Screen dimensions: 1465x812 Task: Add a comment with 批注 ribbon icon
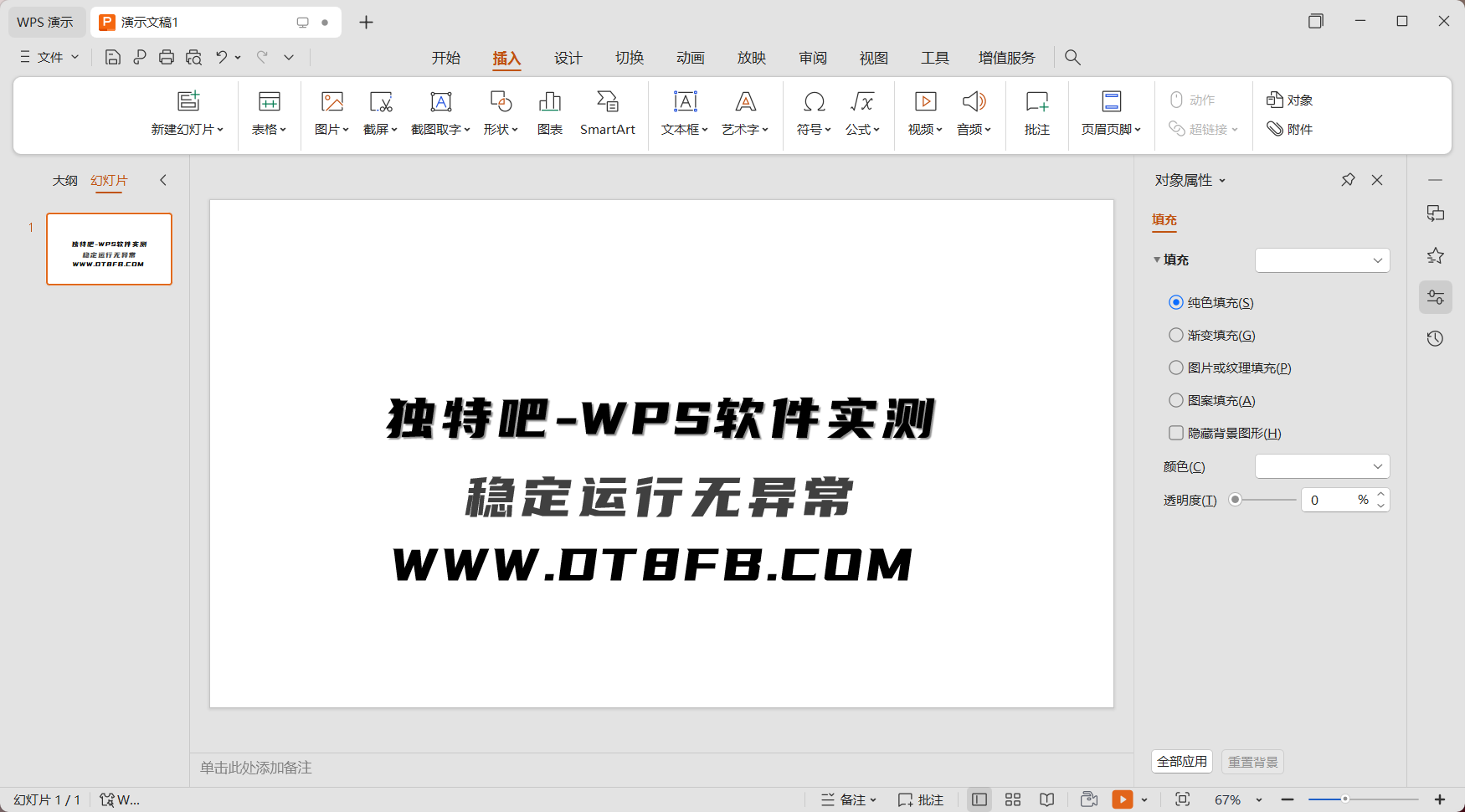tap(1037, 101)
